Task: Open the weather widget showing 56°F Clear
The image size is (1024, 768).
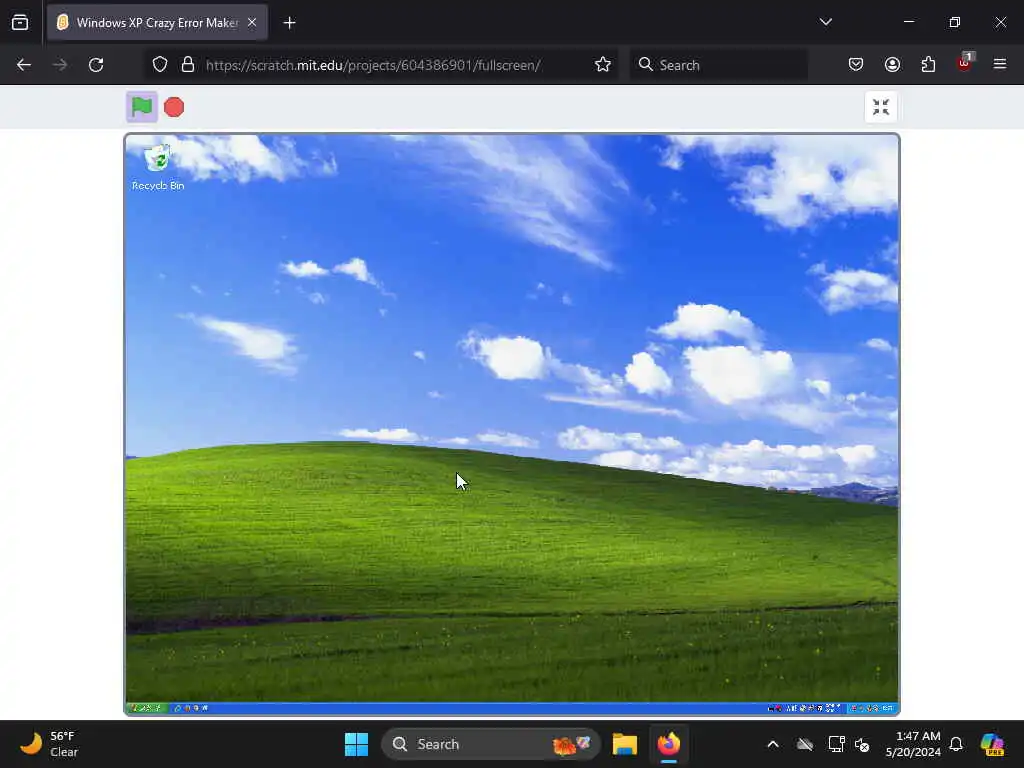Action: [x=49, y=744]
